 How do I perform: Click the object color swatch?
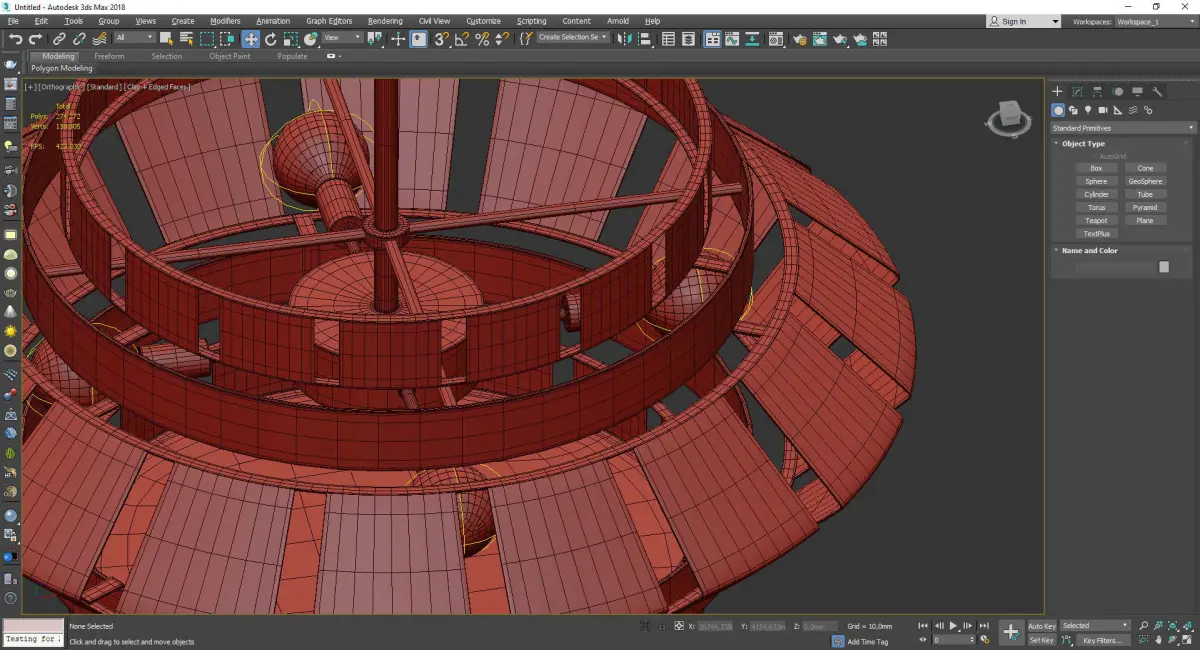(x=1164, y=267)
